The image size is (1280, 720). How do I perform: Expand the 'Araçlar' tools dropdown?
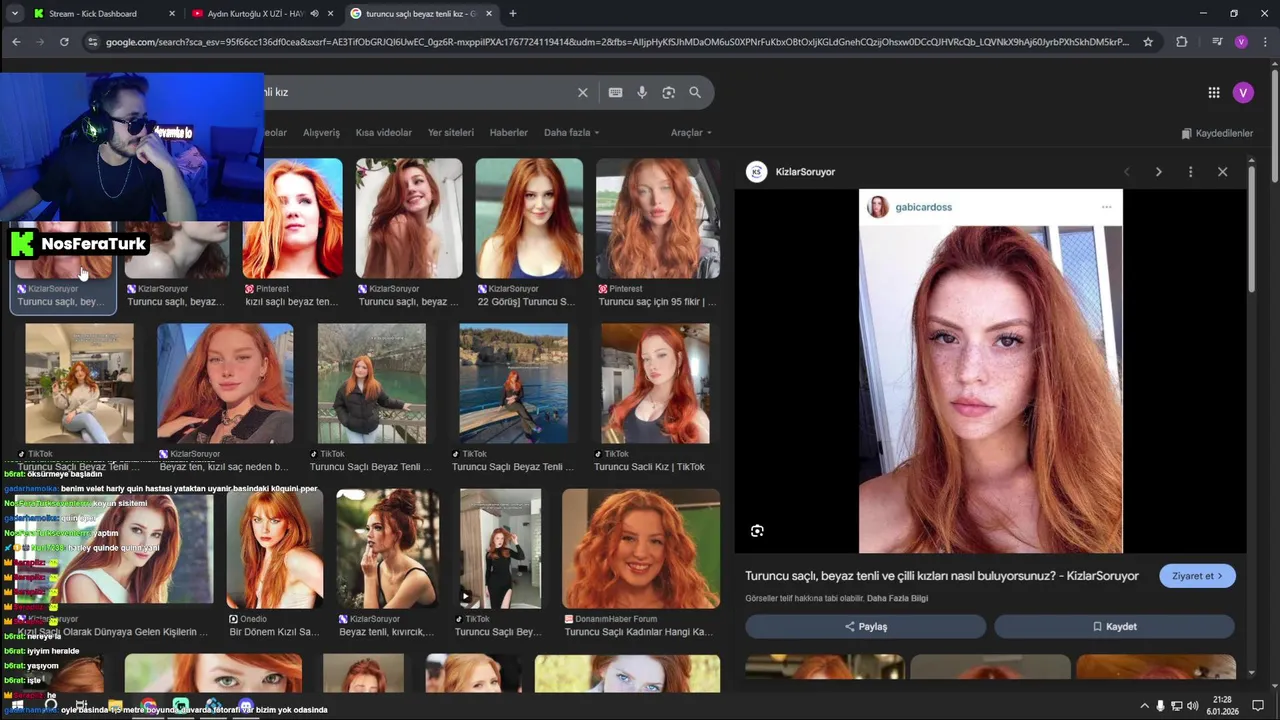tap(691, 133)
